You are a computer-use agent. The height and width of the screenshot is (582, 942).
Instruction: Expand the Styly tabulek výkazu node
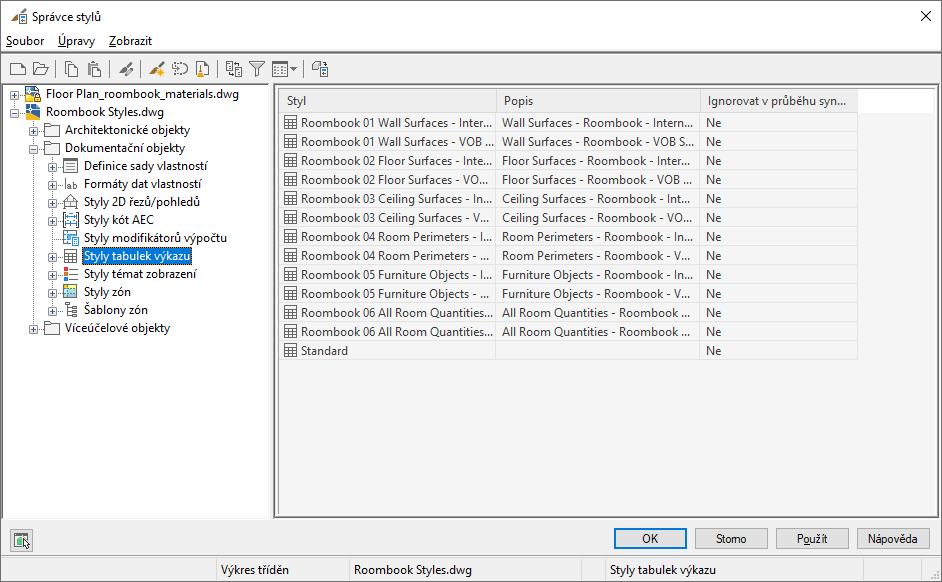click(52, 257)
